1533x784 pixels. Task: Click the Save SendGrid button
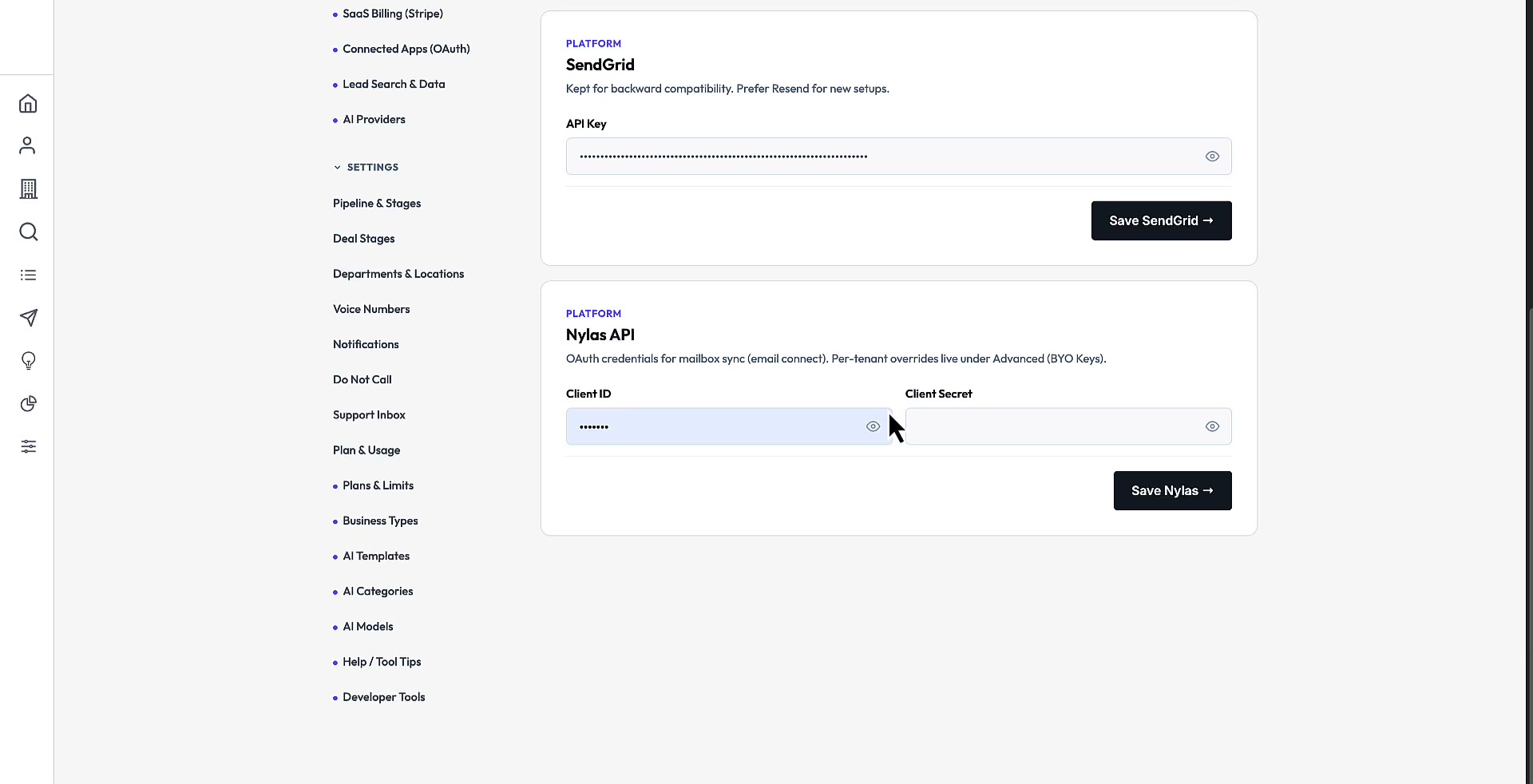point(1161,220)
